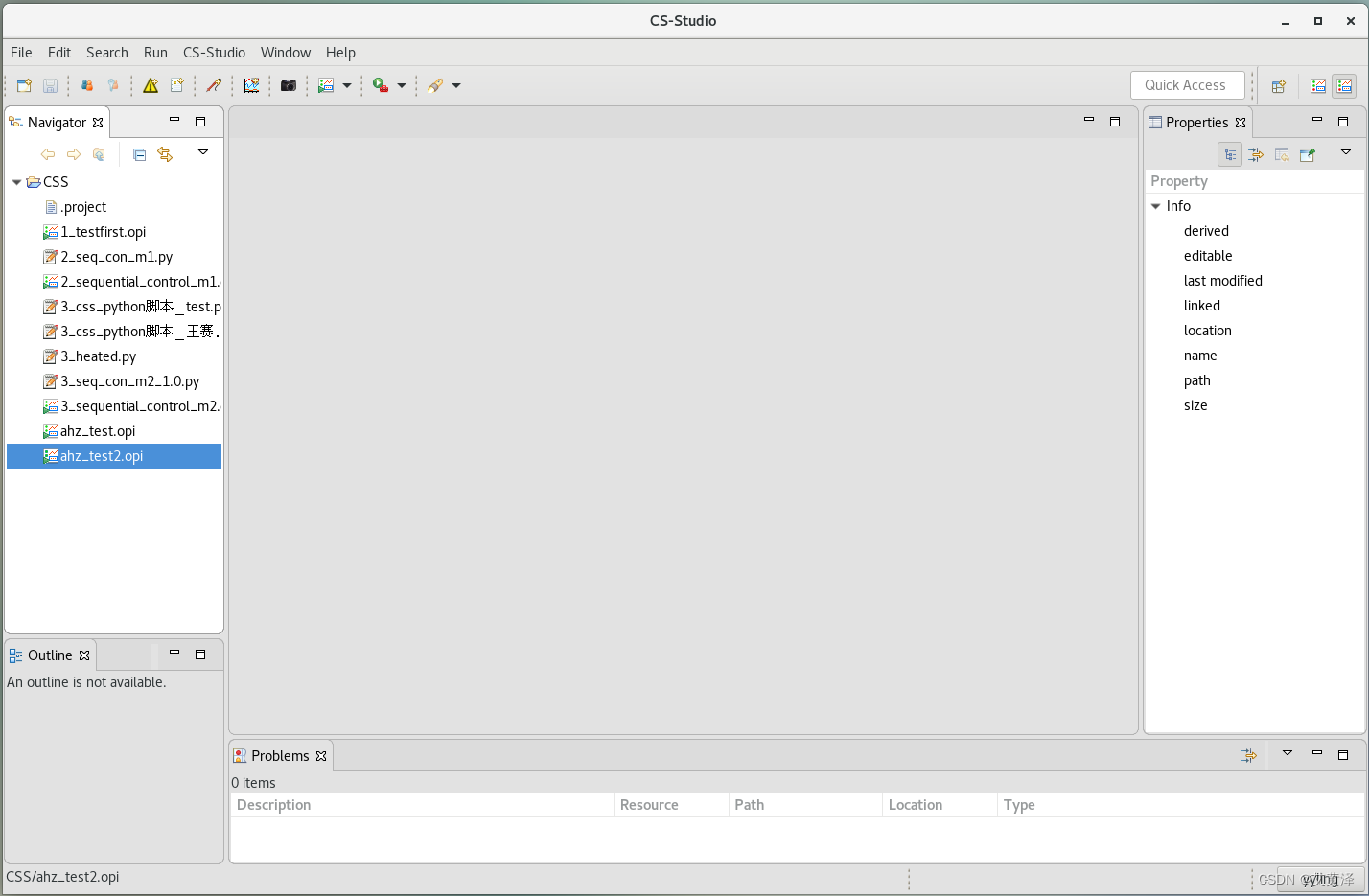Click Navigator Back arrow icon
The width and height of the screenshot is (1369, 896).
(x=48, y=154)
